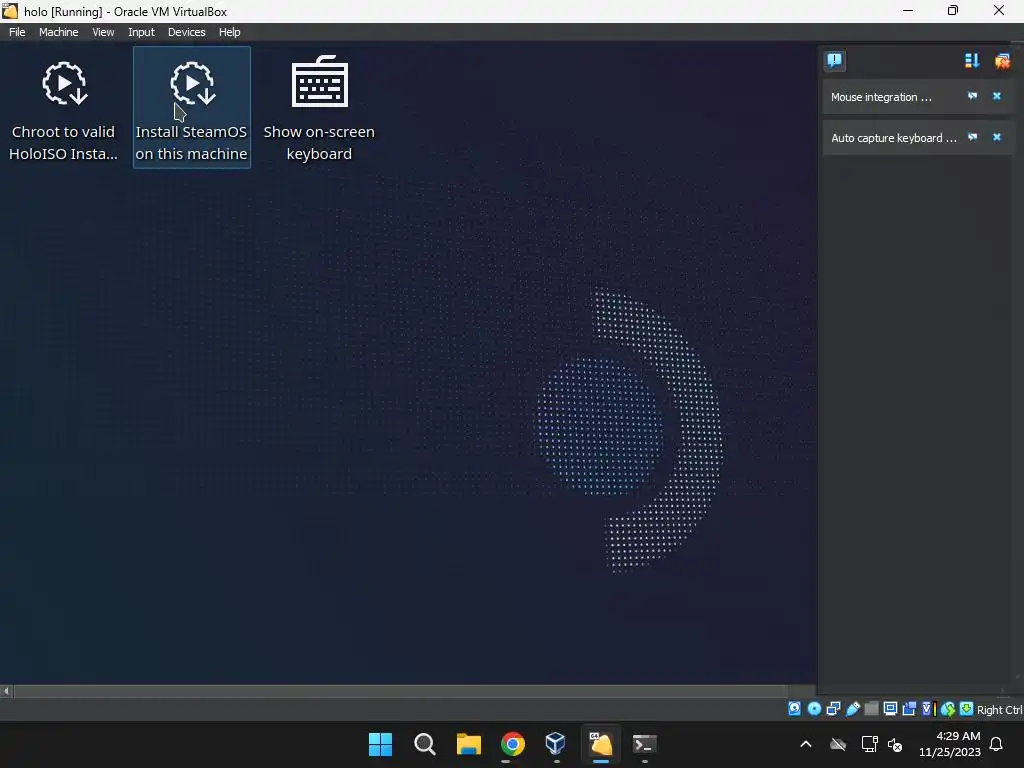Screen dimensions: 1024x768
Task: Minimize the VirtualBox holo window
Action: coord(908,10)
